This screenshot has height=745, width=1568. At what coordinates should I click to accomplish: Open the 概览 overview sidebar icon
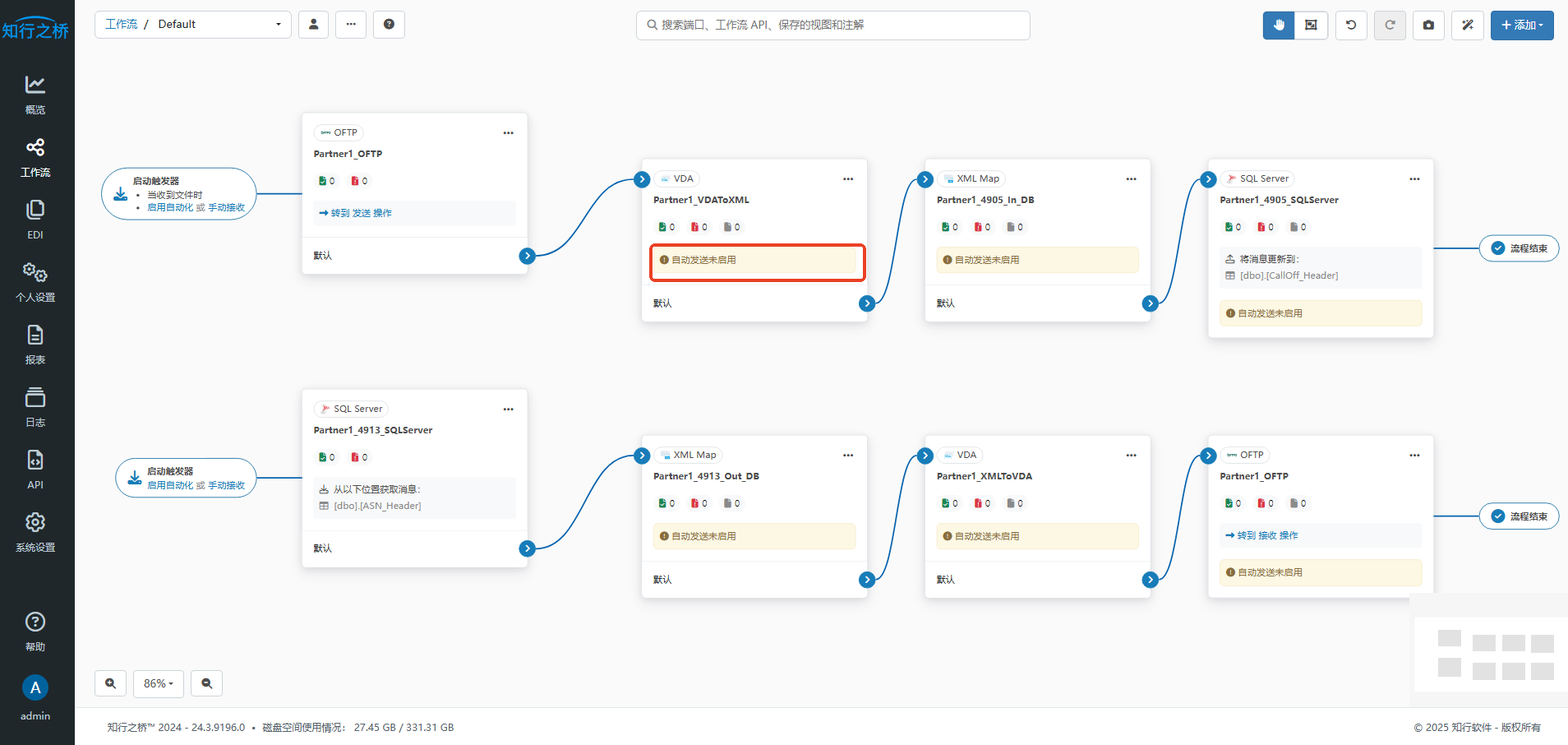pos(35,95)
